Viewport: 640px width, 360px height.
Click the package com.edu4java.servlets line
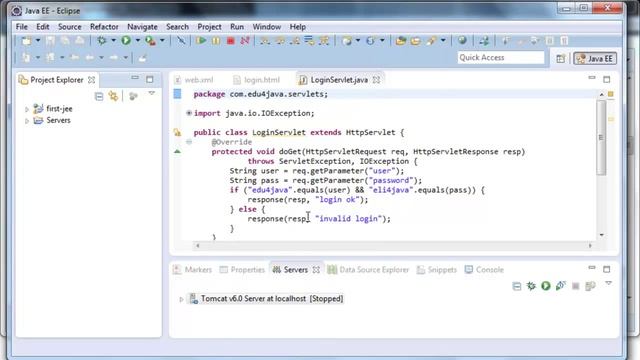(x=260, y=94)
